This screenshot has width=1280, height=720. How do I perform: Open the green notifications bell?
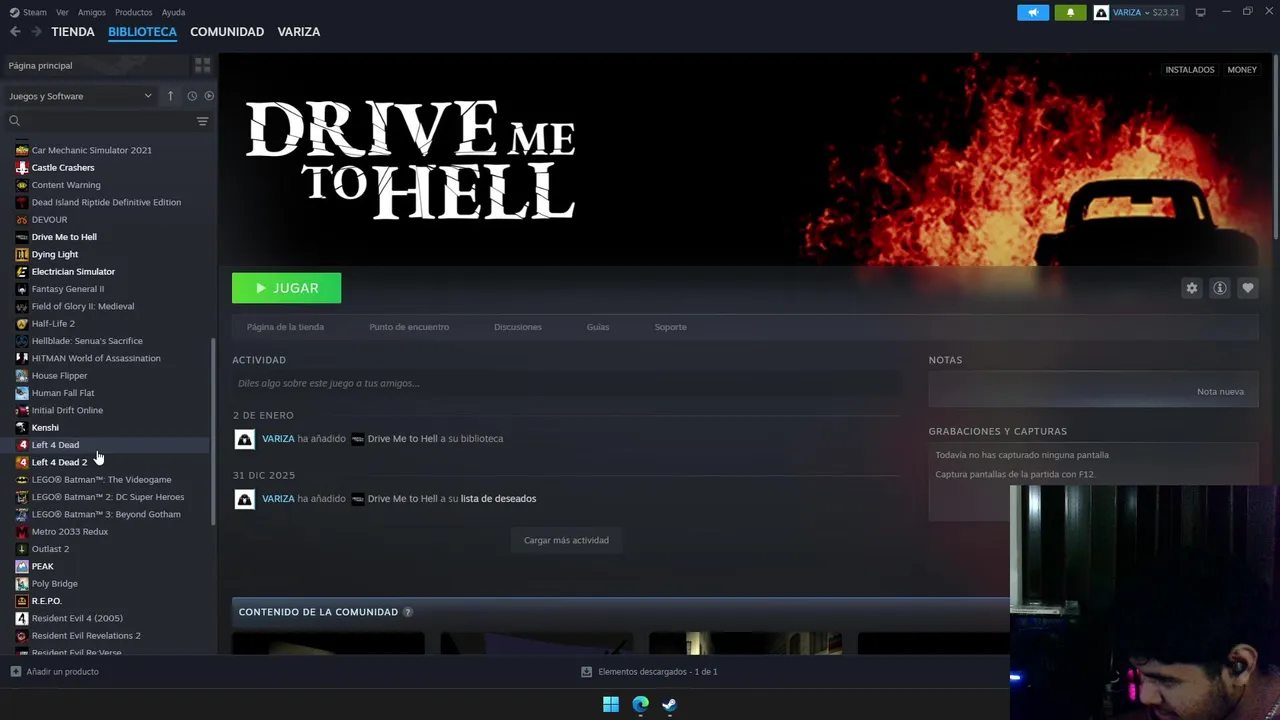1070,12
